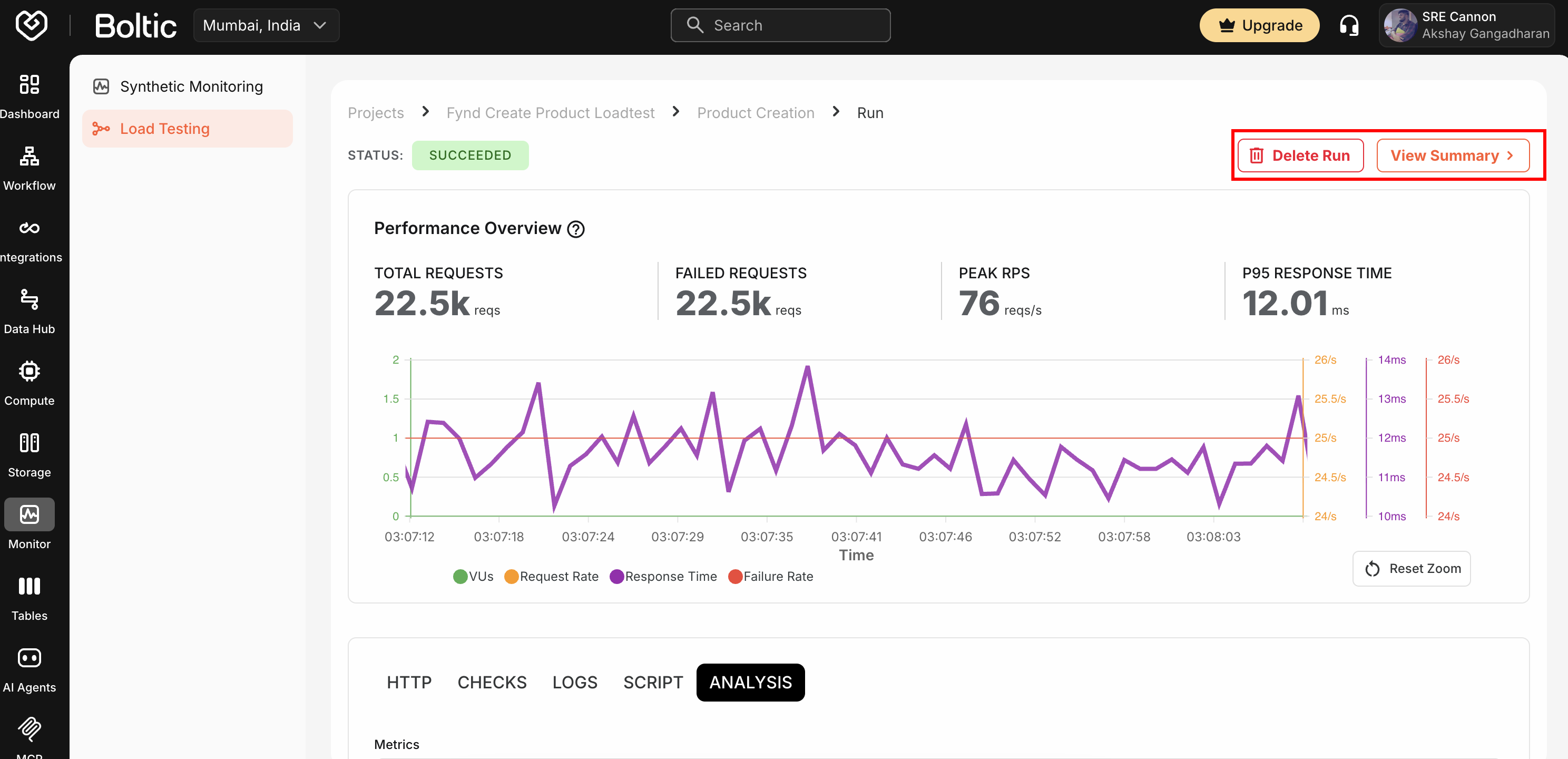Image resolution: width=1568 pixels, height=759 pixels.
Task: Open the Mumbai, India region dropdown
Action: pos(266,25)
